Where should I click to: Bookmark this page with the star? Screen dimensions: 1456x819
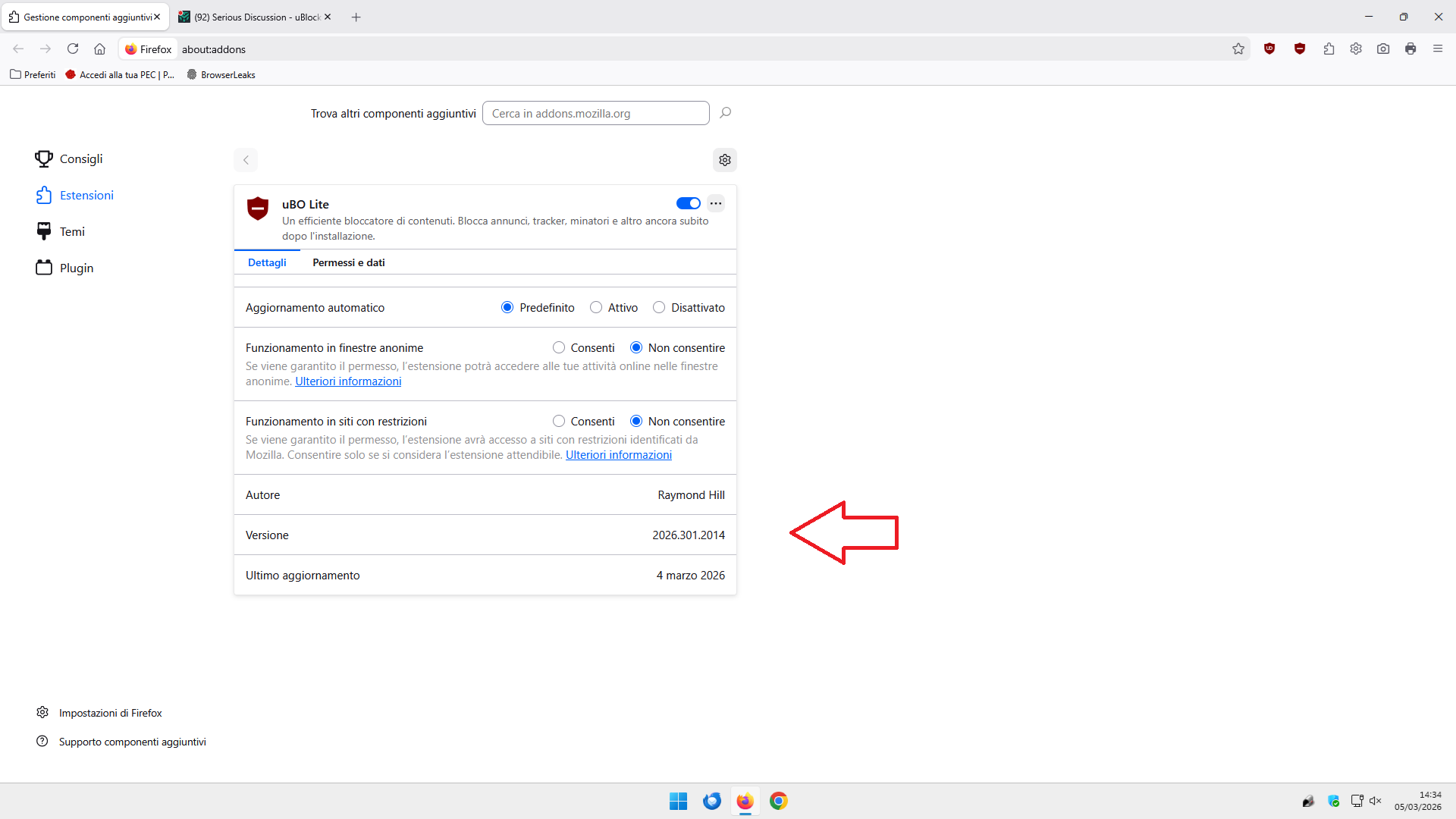[x=1238, y=49]
